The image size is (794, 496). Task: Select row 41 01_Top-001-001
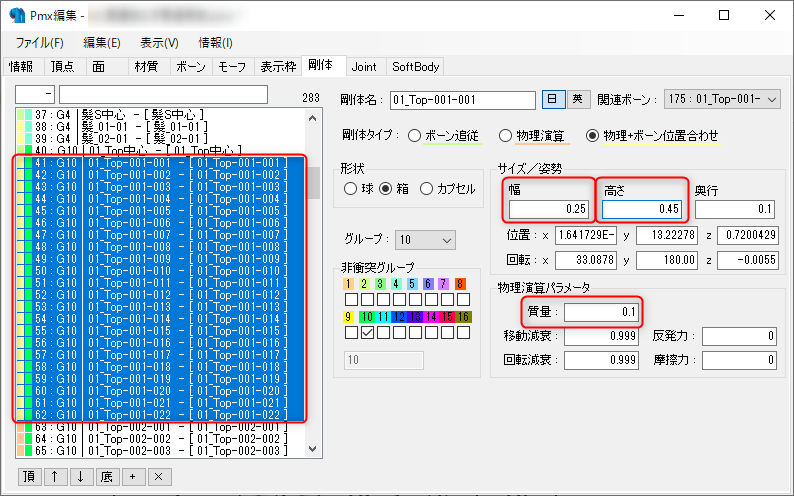[160, 163]
